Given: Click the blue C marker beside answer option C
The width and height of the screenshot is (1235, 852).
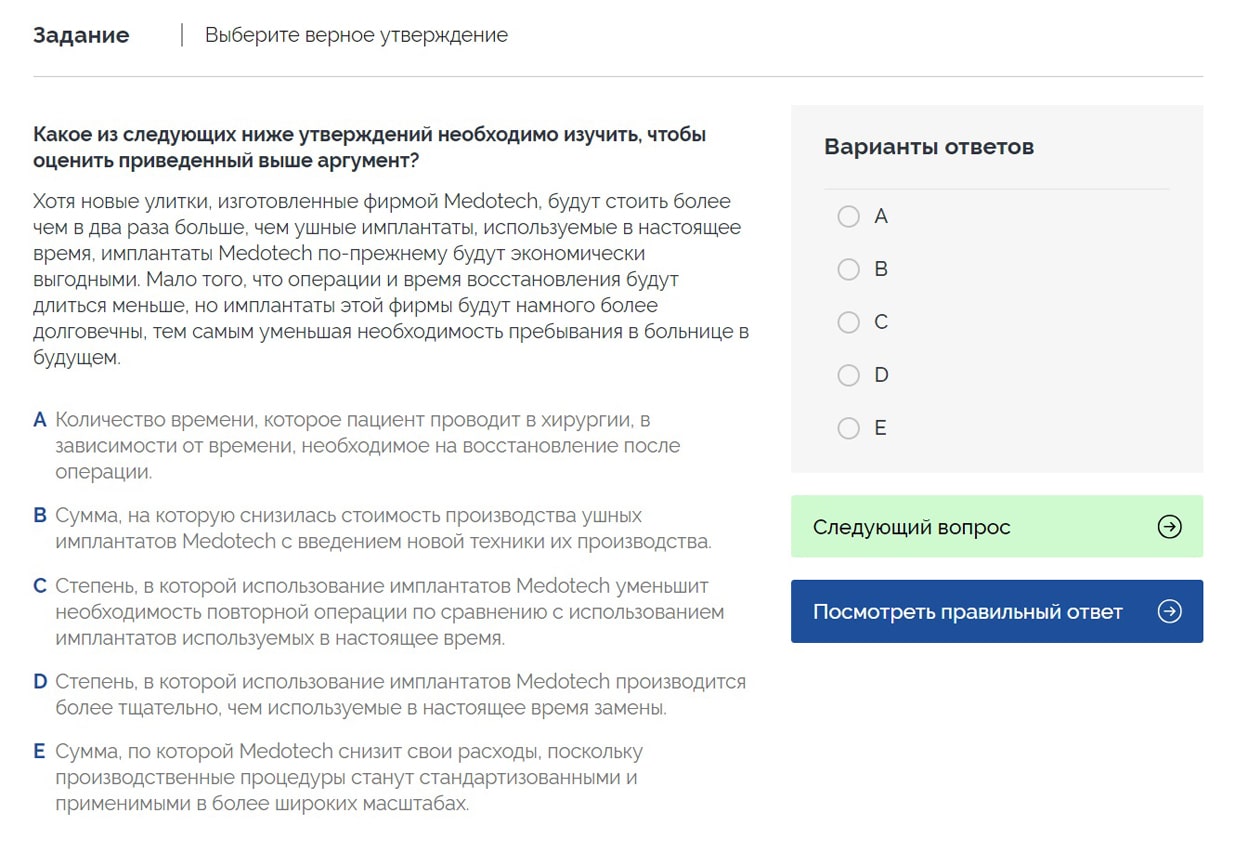Looking at the screenshot, I should pos(40,587).
